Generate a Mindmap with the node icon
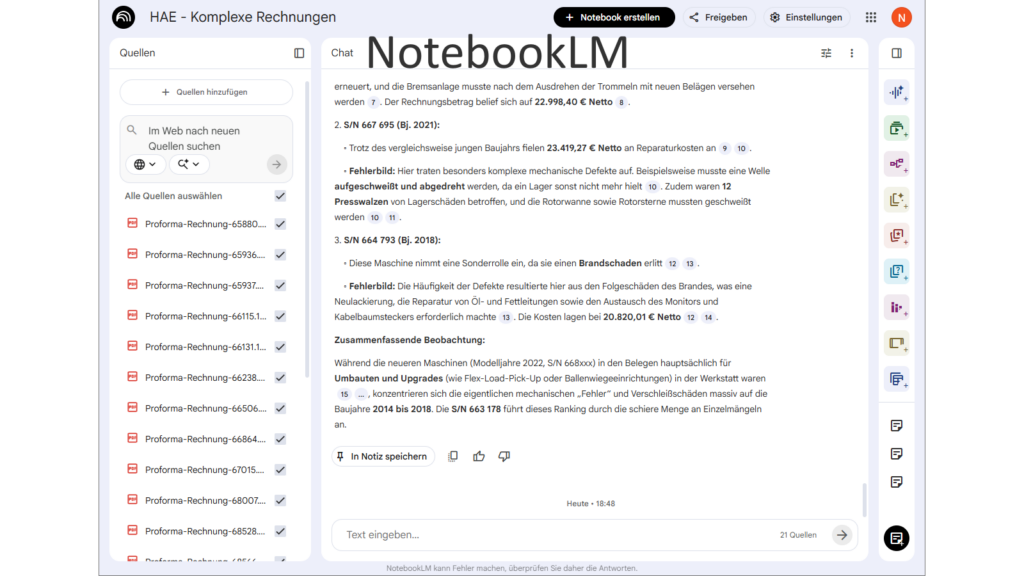 point(896,164)
